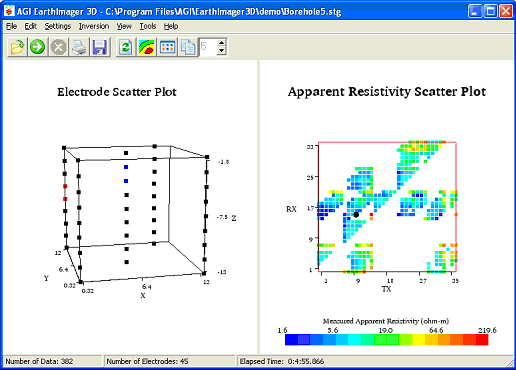Image resolution: width=516 pixels, height=370 pixels.
Task: Click the TX axis label
Action: [386, 289]
